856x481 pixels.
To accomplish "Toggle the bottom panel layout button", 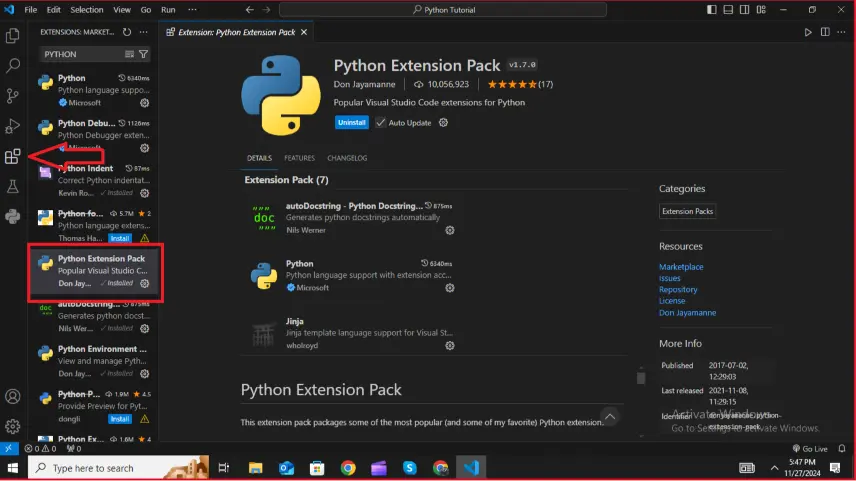I will (x=728, y=10).
